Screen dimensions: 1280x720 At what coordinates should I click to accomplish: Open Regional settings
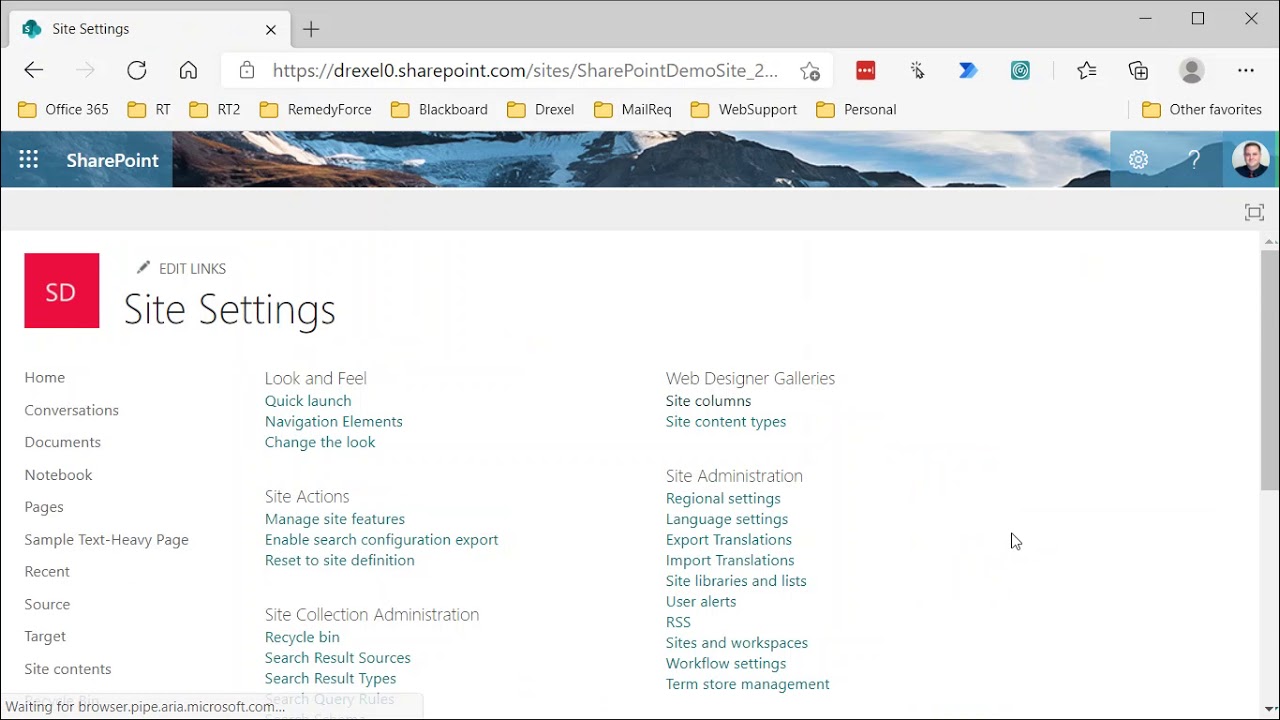pyautogui.click(x=724, y=499)
